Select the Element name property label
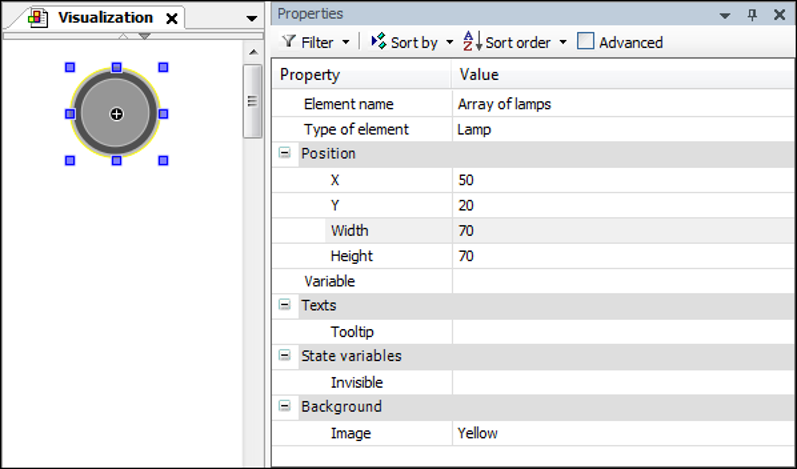Image resolution: width=797 pixels, height=469 pixels. pyautogui.click(x=348, y=104)
